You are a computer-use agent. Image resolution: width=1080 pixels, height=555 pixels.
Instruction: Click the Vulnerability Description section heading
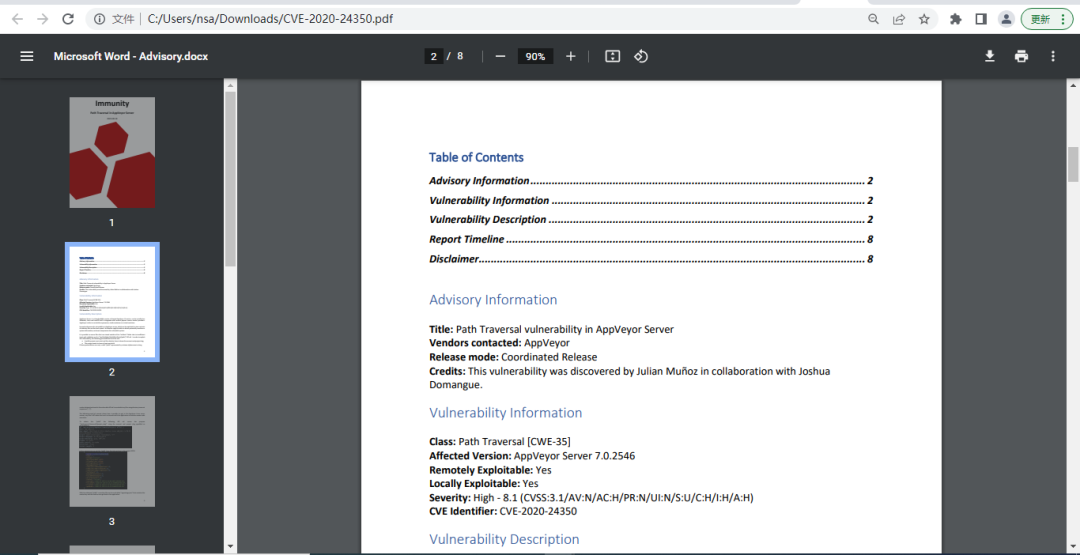click(x=504, y=538)
